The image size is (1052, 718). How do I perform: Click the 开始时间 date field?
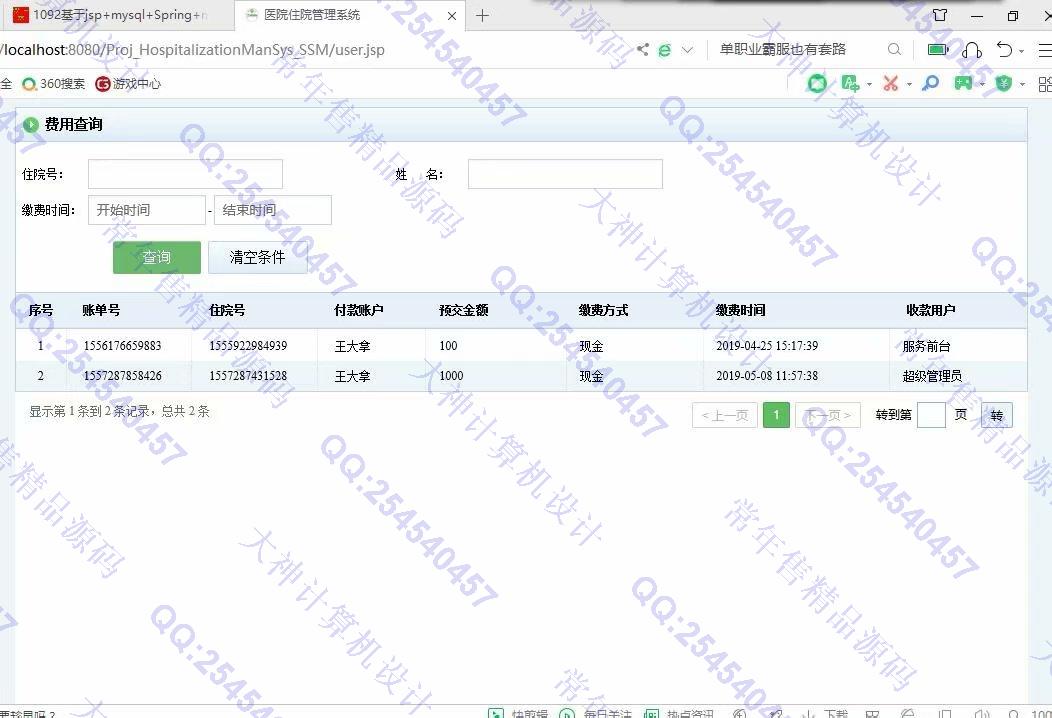[146, 210]
